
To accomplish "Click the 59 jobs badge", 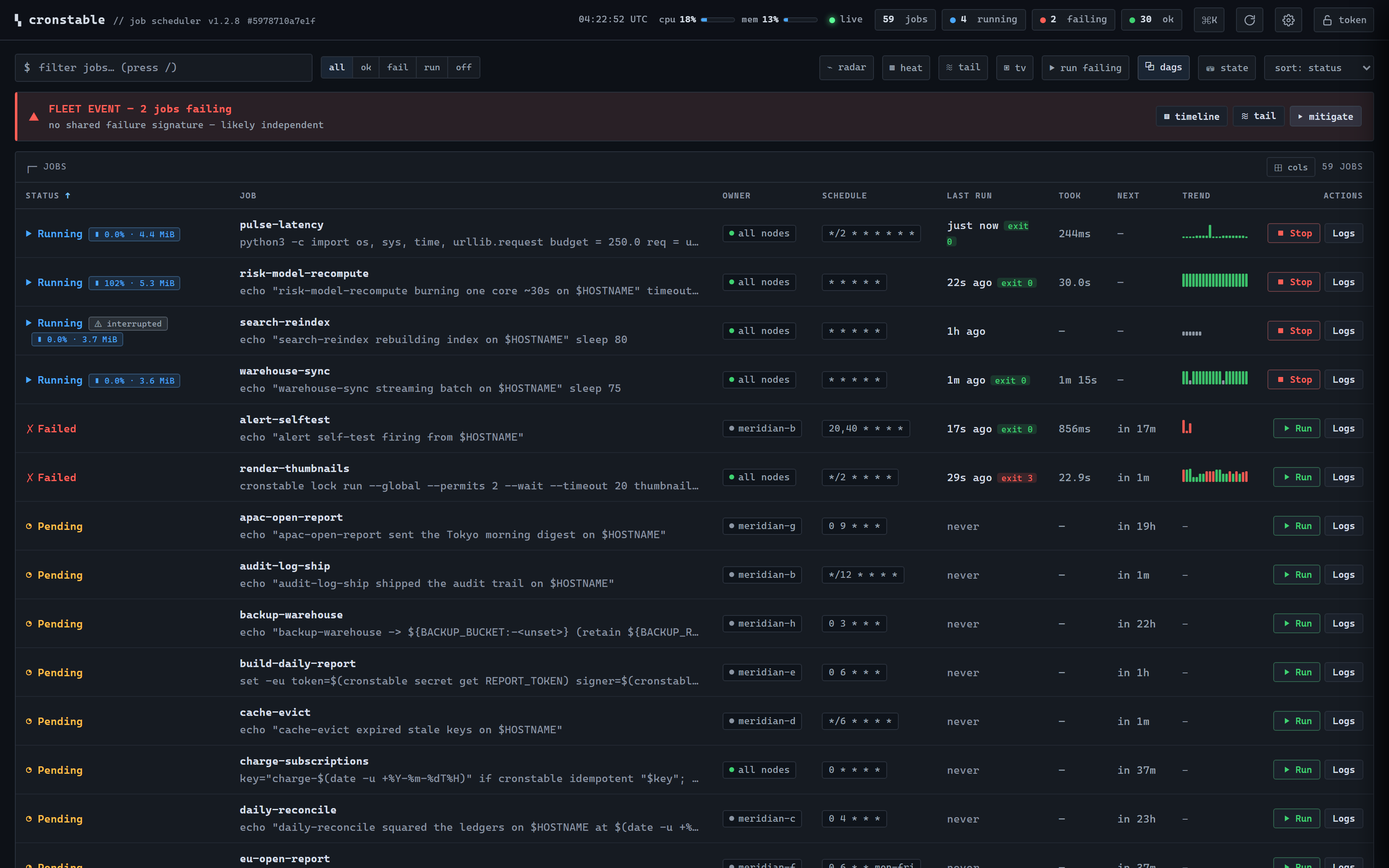I will coord(905,19).
